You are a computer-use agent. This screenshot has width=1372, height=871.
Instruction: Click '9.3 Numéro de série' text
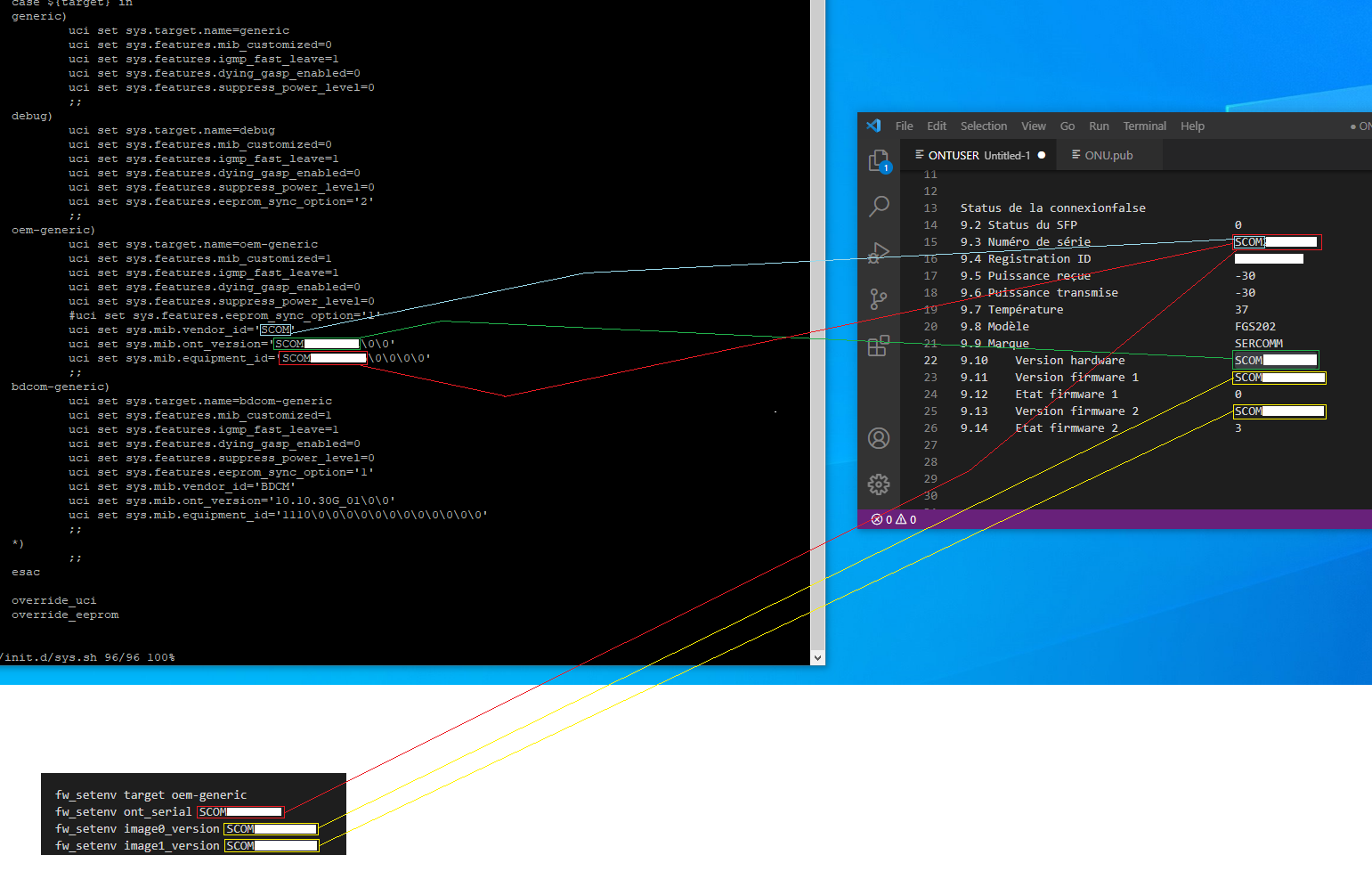pyautogui.click(x=1025, y=242)
